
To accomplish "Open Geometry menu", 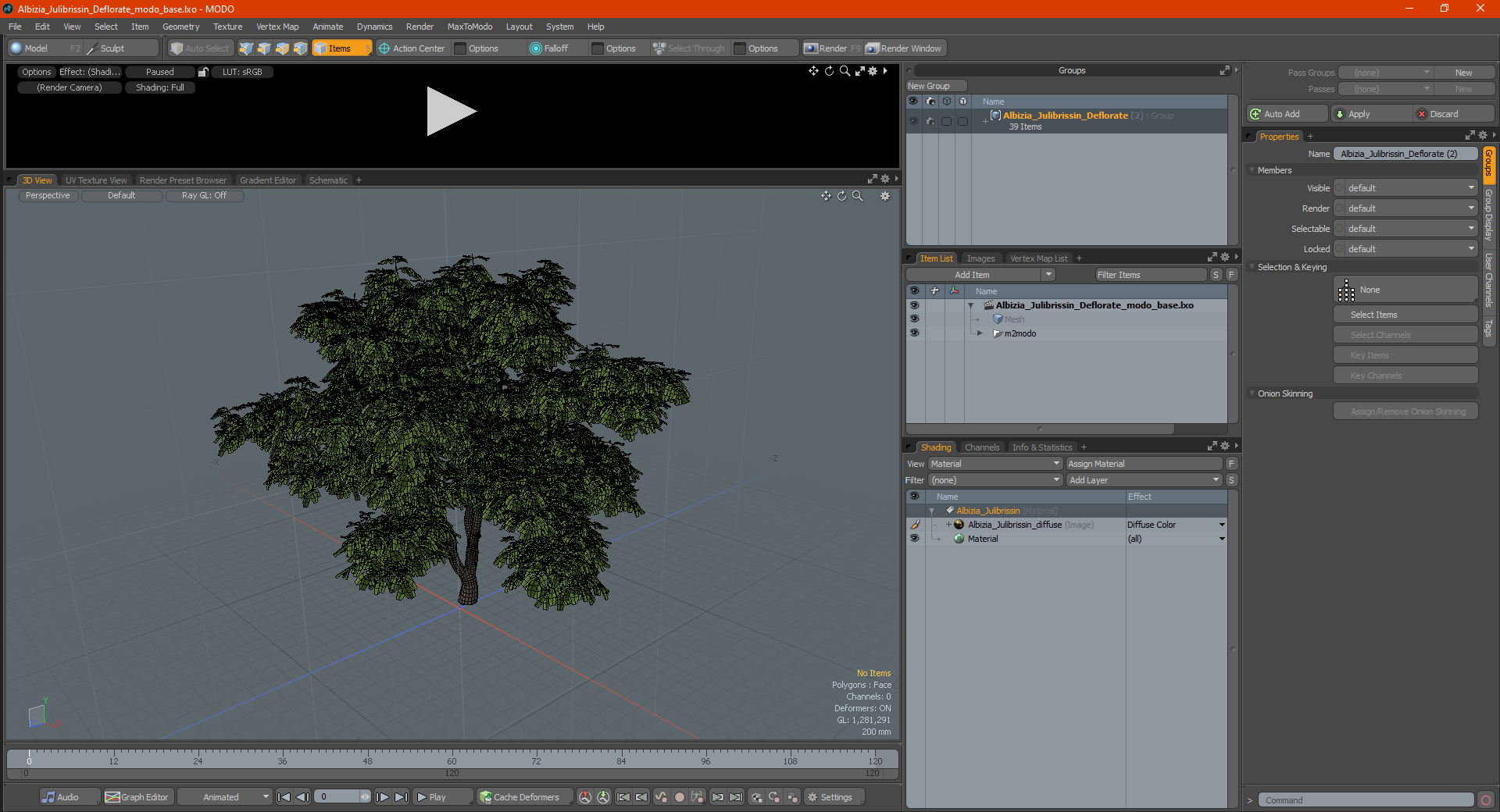I will 180,27.
